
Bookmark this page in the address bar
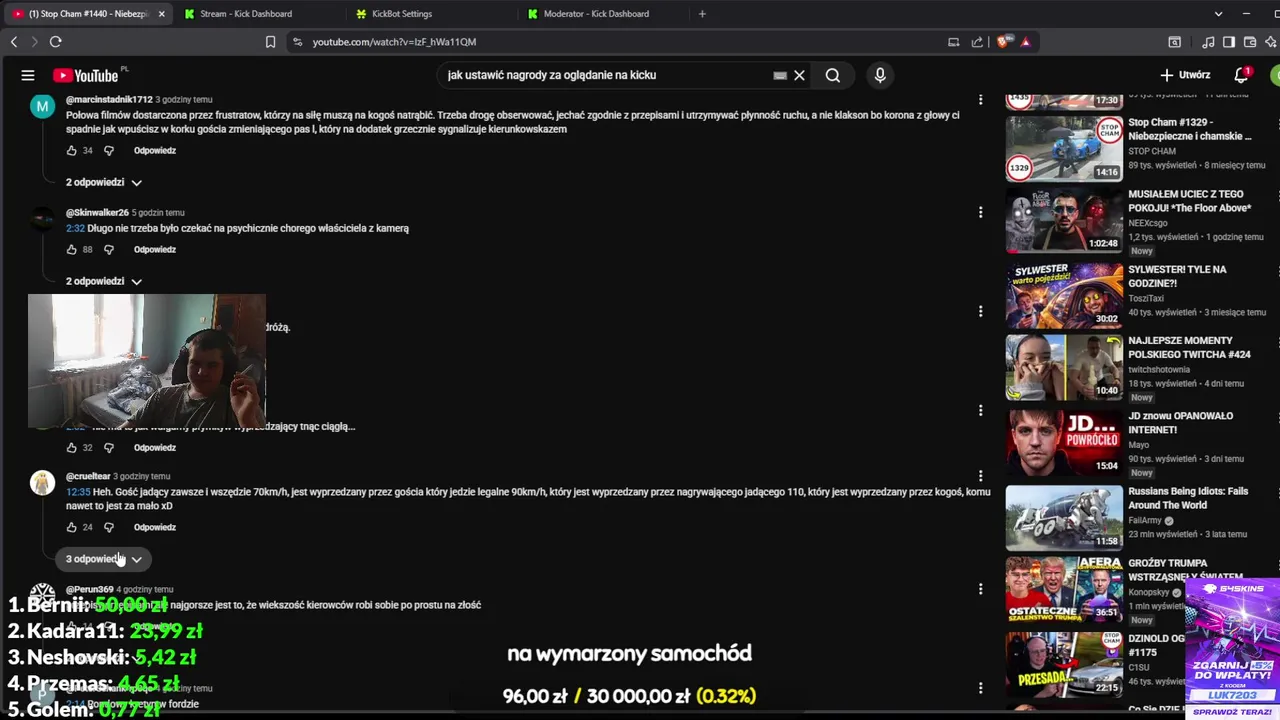pos(270,42)
